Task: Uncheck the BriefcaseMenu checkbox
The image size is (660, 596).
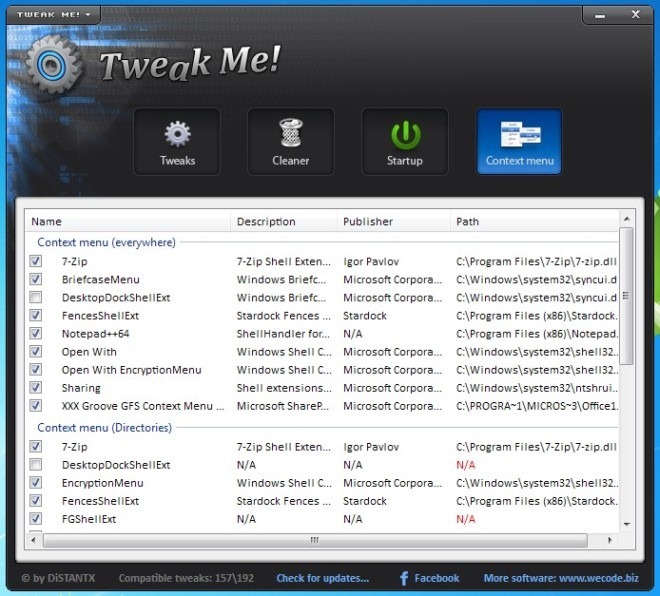Action: point(36,279)
